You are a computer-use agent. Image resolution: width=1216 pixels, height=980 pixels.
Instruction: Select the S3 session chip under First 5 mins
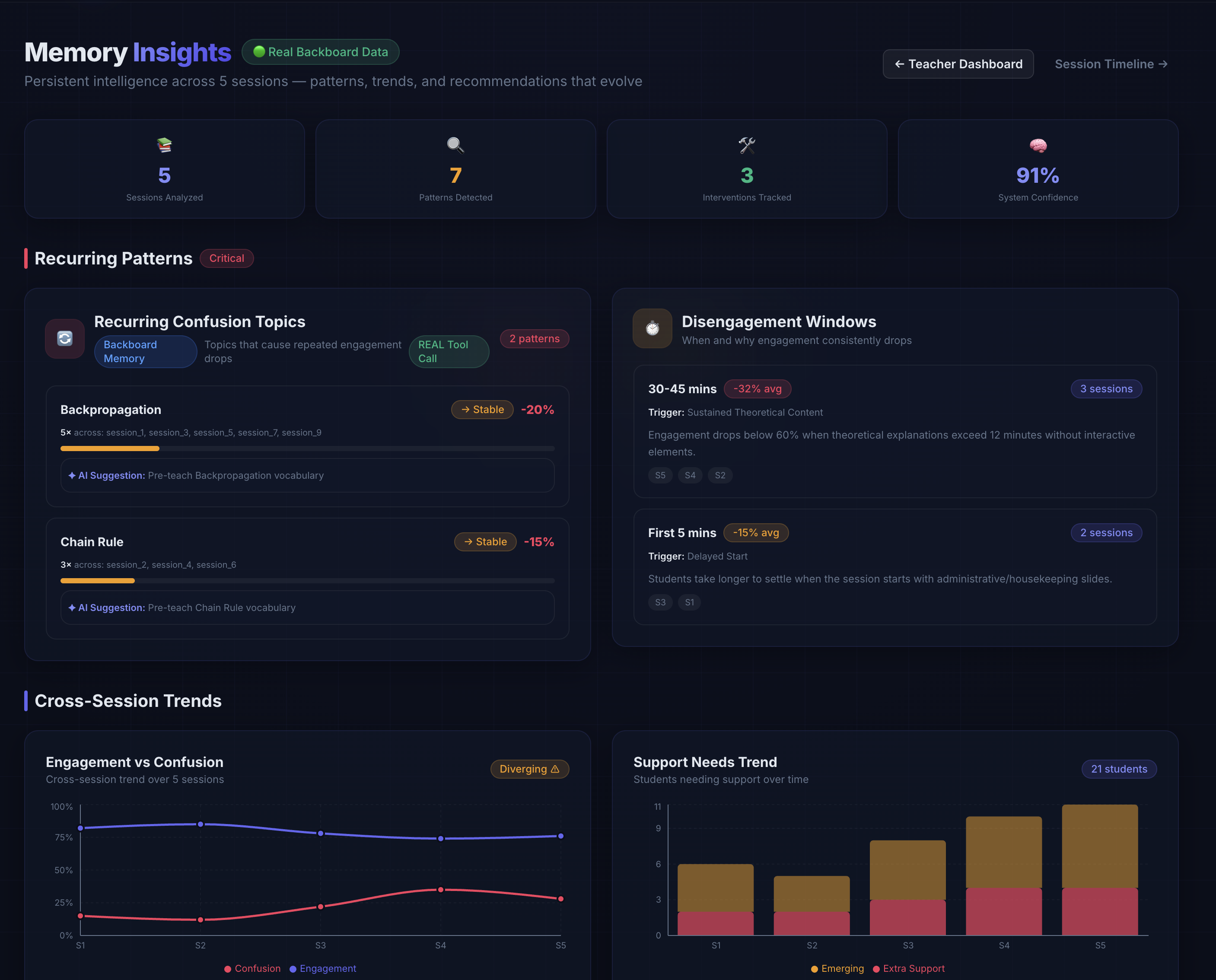pos(659,602)
